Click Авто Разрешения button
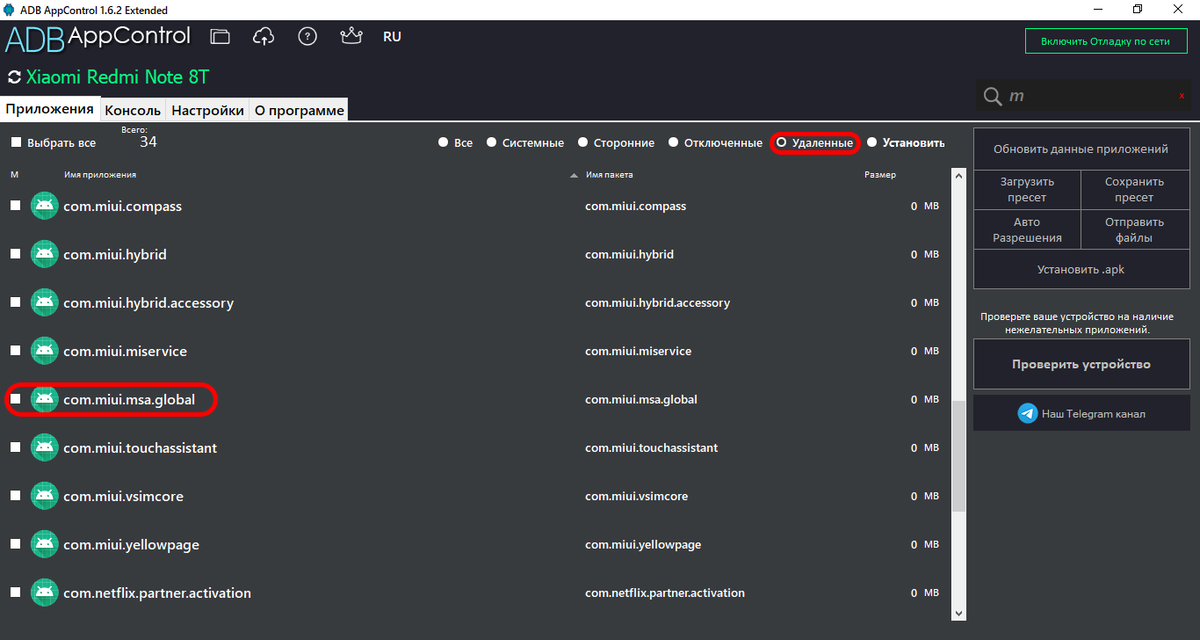 (x=1027, y=230)
